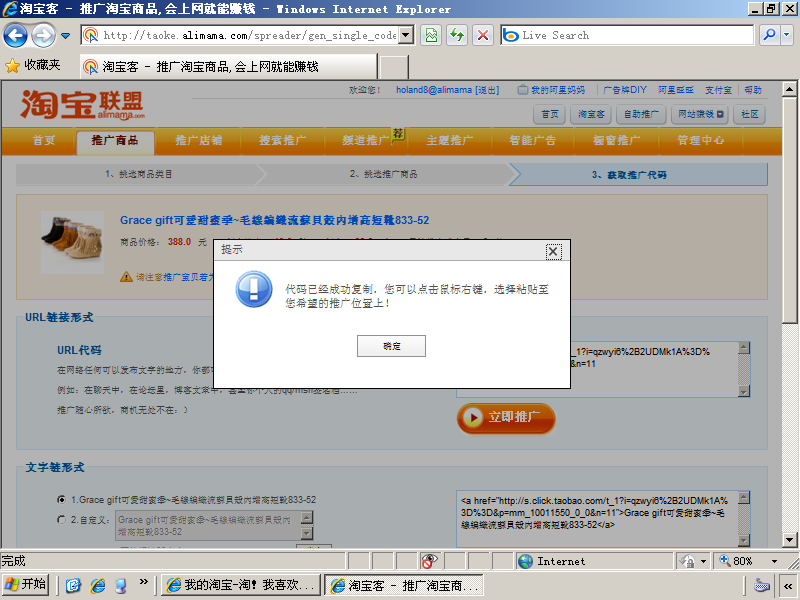
Task: Click the Internet zone globe icon
Action: click(x=525, y=561)
